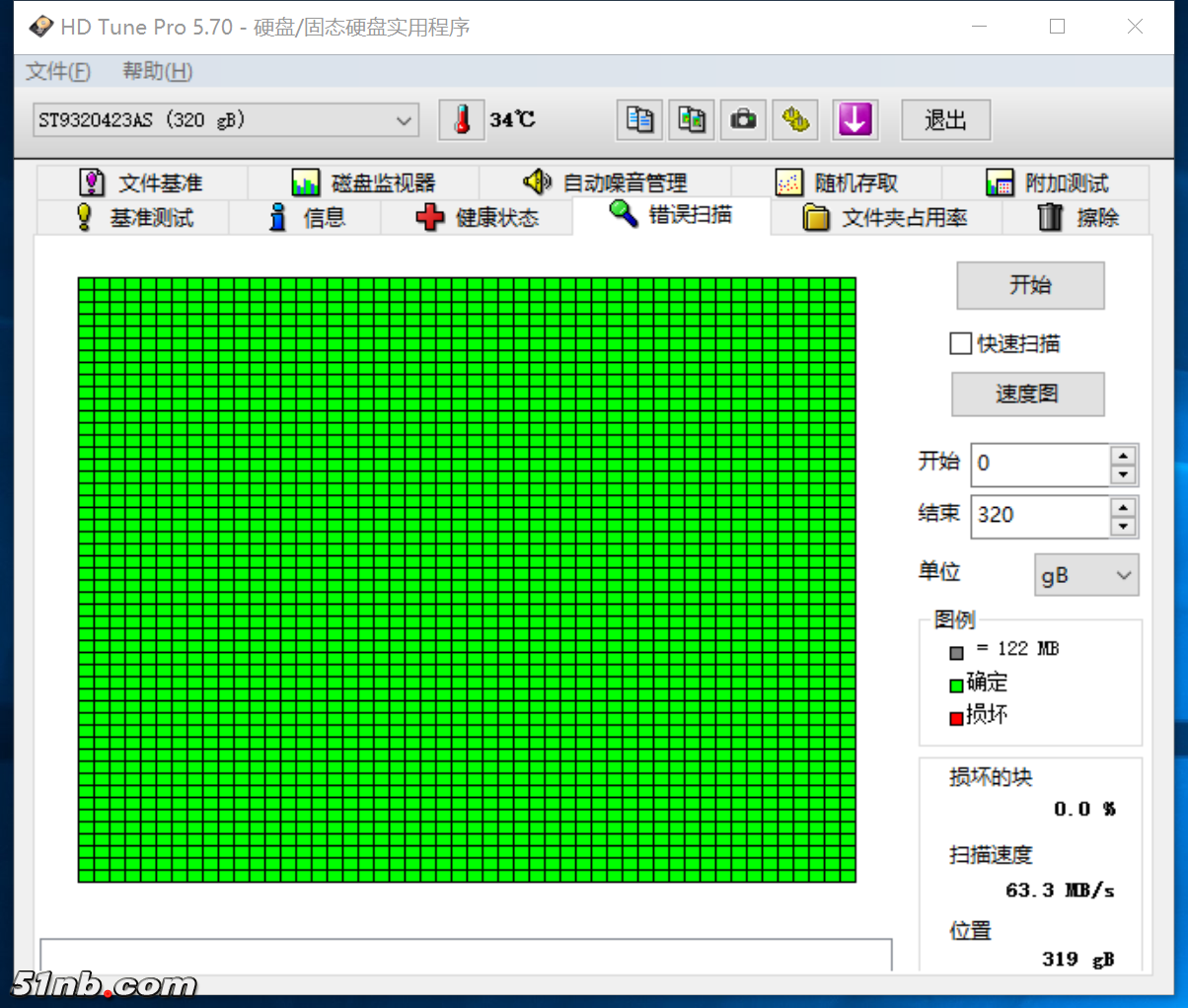
Task: Click the copy screenshot to clipboard icon
Action: pyautogui.click(x=691, y=119)
